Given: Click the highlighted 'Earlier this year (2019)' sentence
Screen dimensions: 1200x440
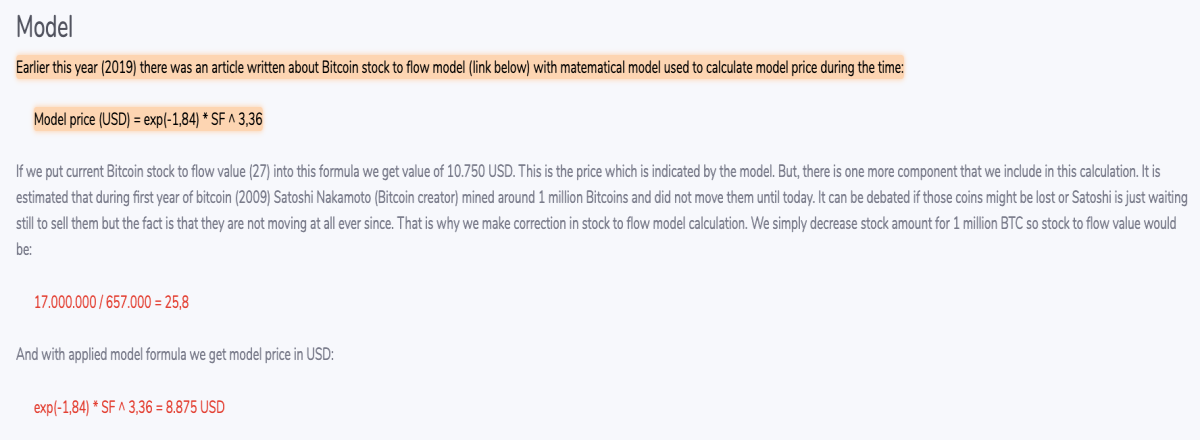Looking at the screenshot, I should [x=460, y=69].
